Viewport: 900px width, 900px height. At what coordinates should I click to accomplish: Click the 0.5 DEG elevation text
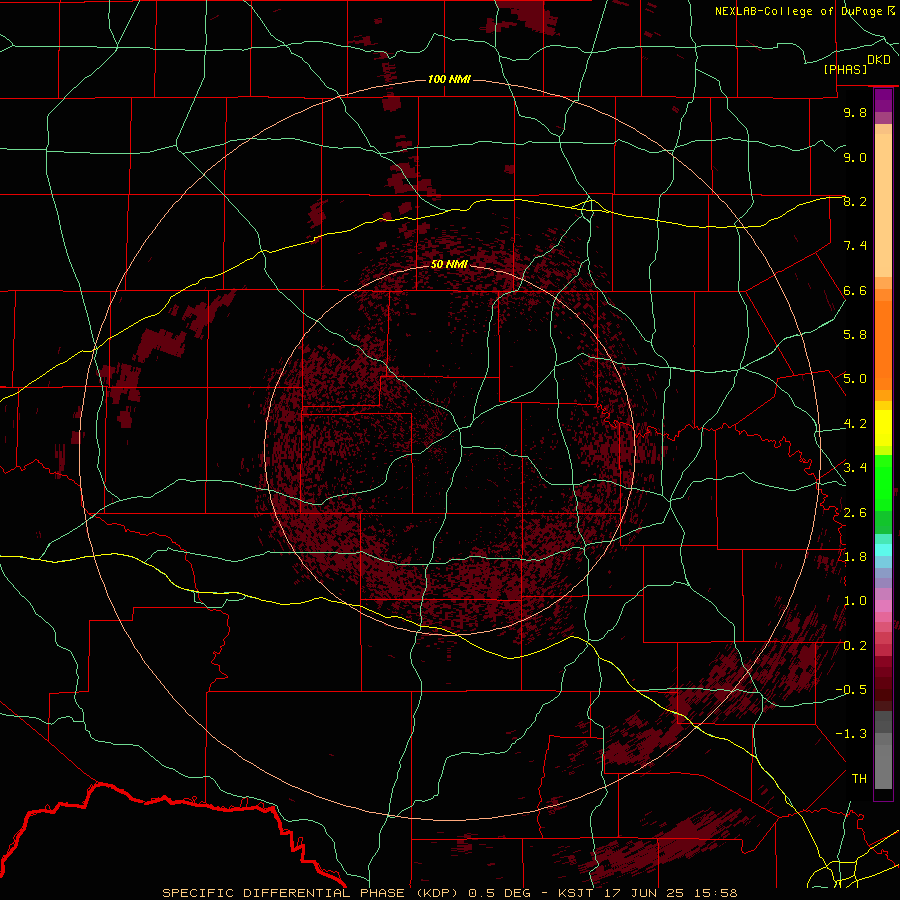pyautogui.click(x=499, y=893)
